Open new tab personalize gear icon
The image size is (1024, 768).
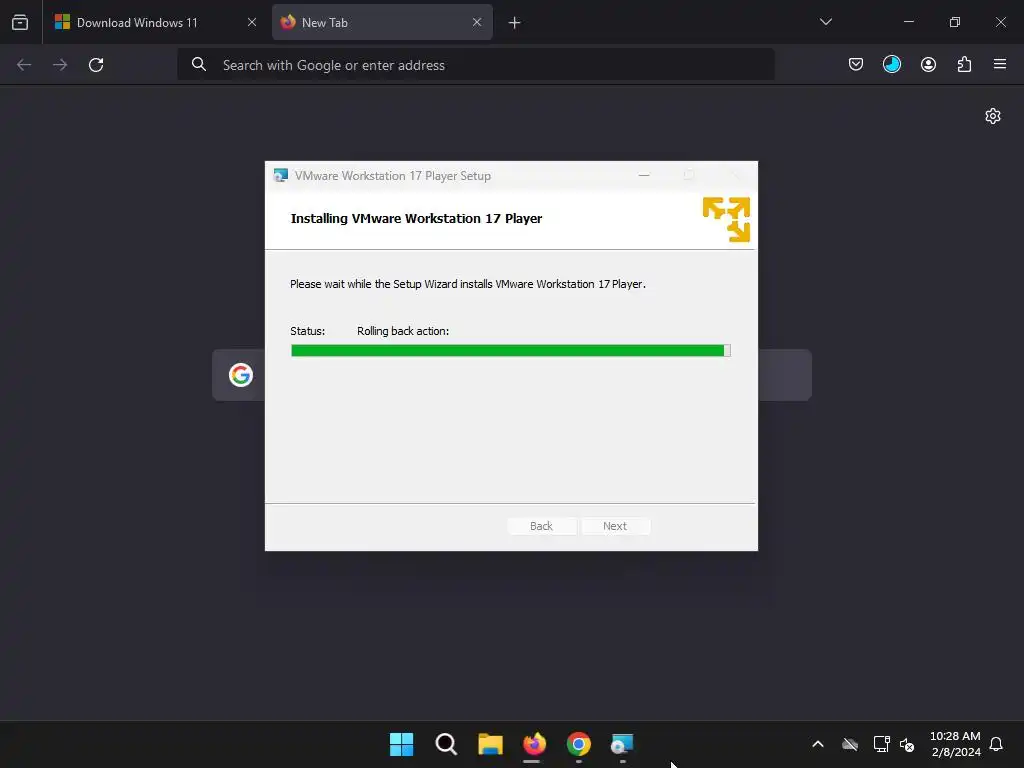pyautogui.click(x=993, y=116)
